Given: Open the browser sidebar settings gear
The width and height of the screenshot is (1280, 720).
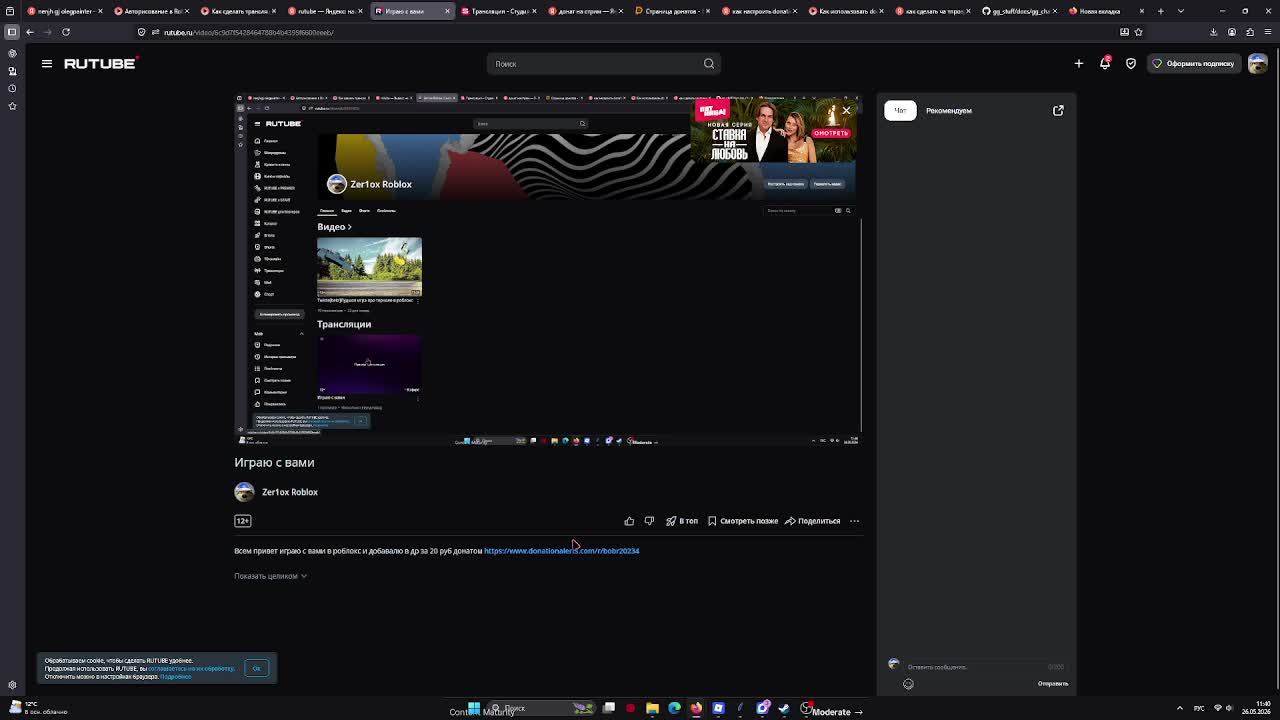Looking at the screenshot, I should pyautogui.click(x=12, y=685).
